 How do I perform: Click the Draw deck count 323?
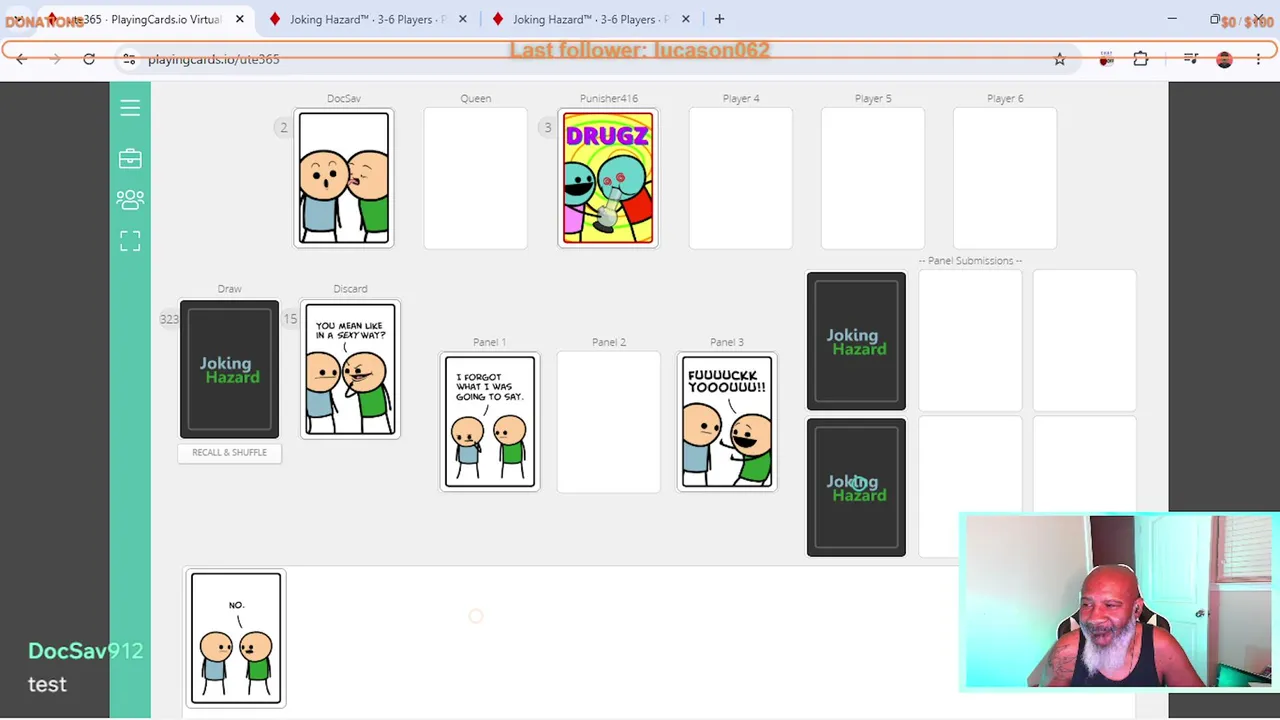point(169,319)
